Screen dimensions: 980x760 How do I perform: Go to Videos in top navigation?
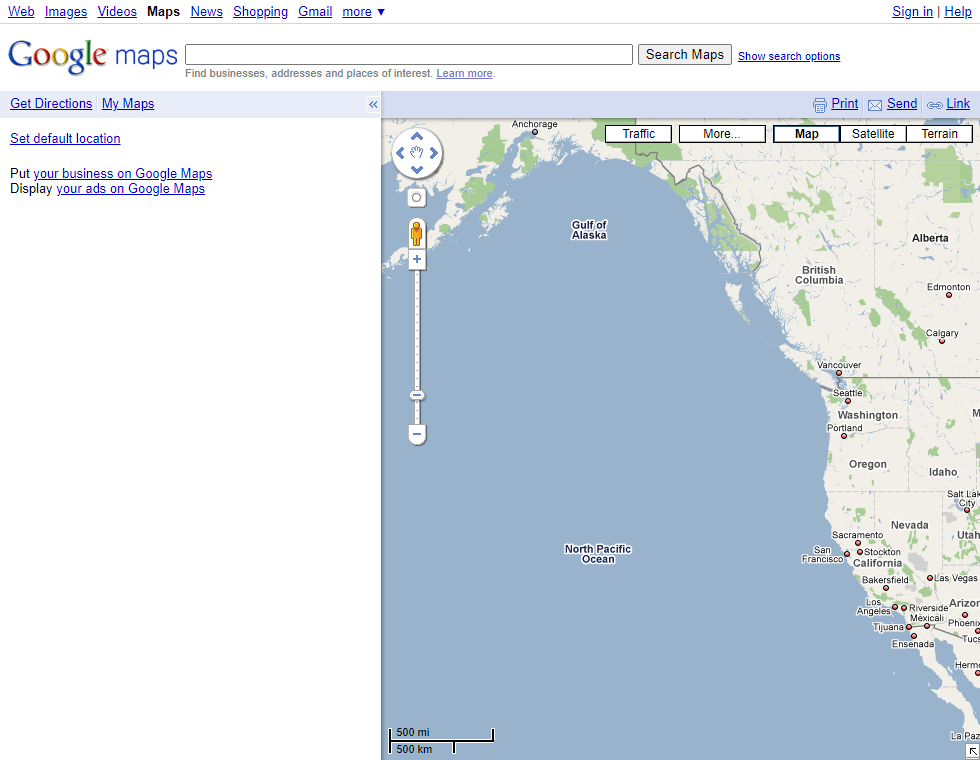(x=117, y=12)
